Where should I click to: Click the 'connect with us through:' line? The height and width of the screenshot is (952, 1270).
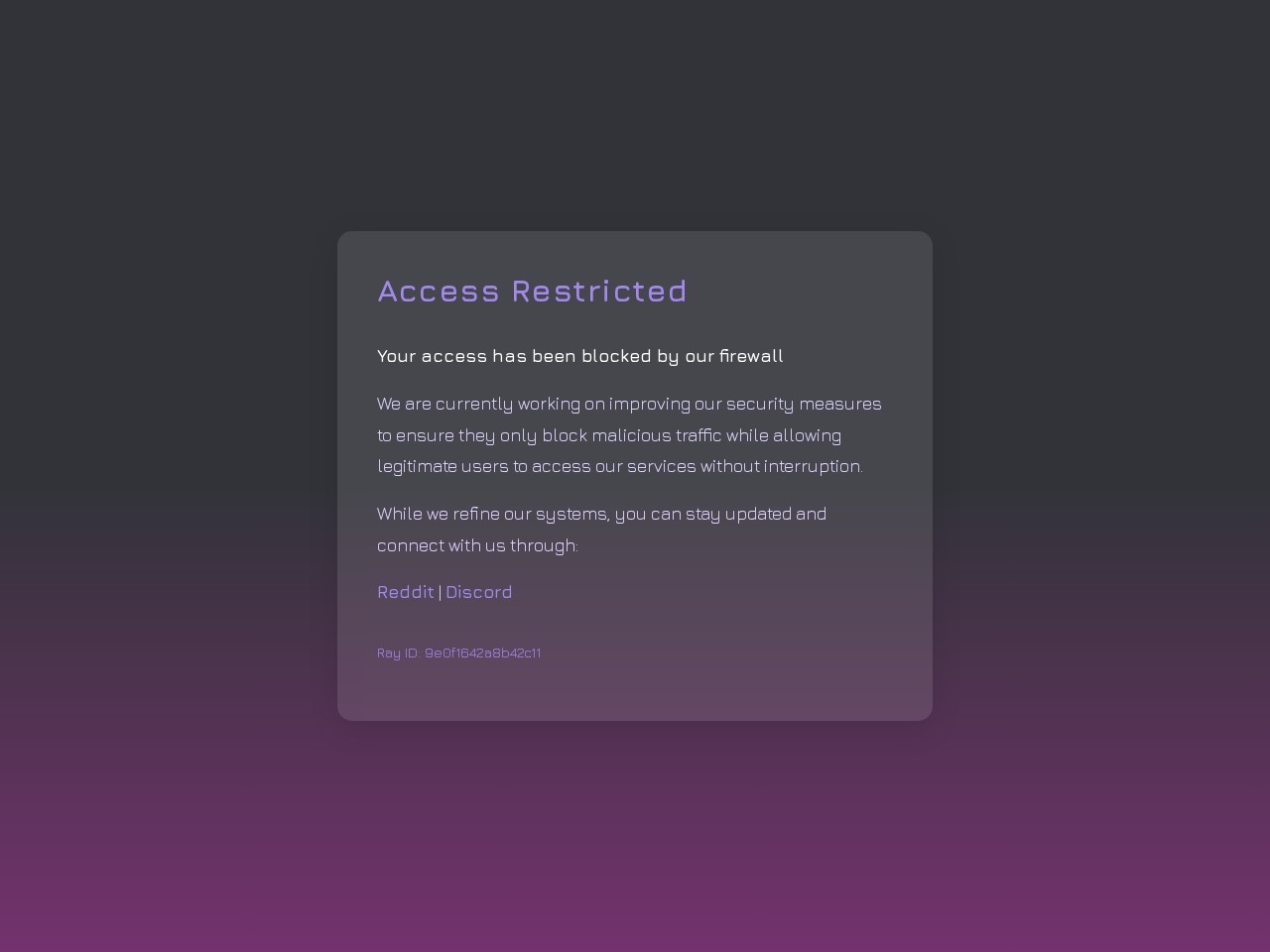coord(477,545)
